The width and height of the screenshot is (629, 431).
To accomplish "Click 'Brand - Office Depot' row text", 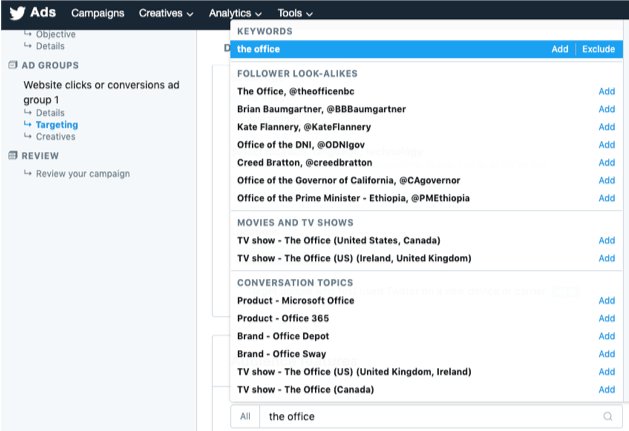I will coord(283,336).
